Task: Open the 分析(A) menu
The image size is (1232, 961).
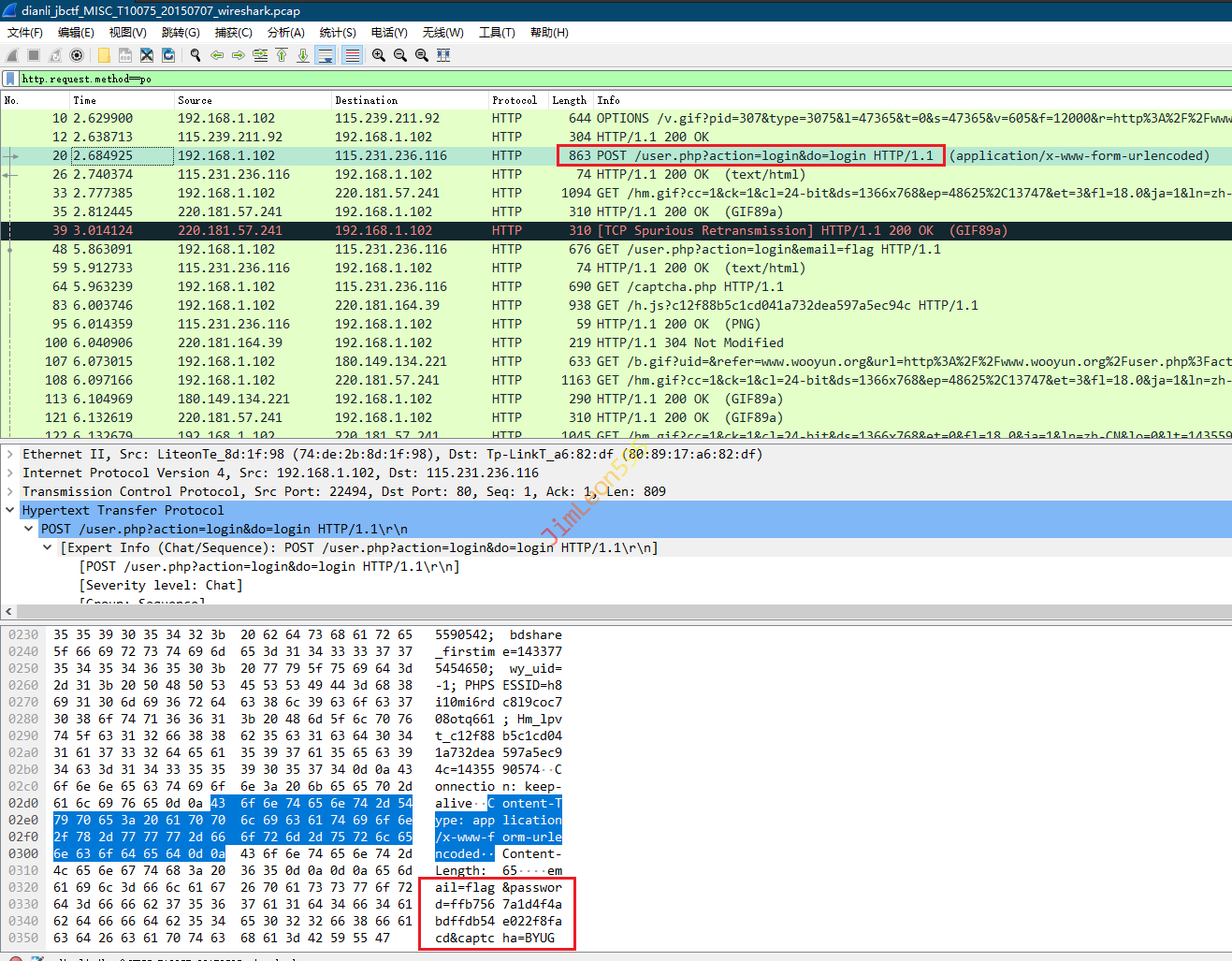Action: point(285,32)
